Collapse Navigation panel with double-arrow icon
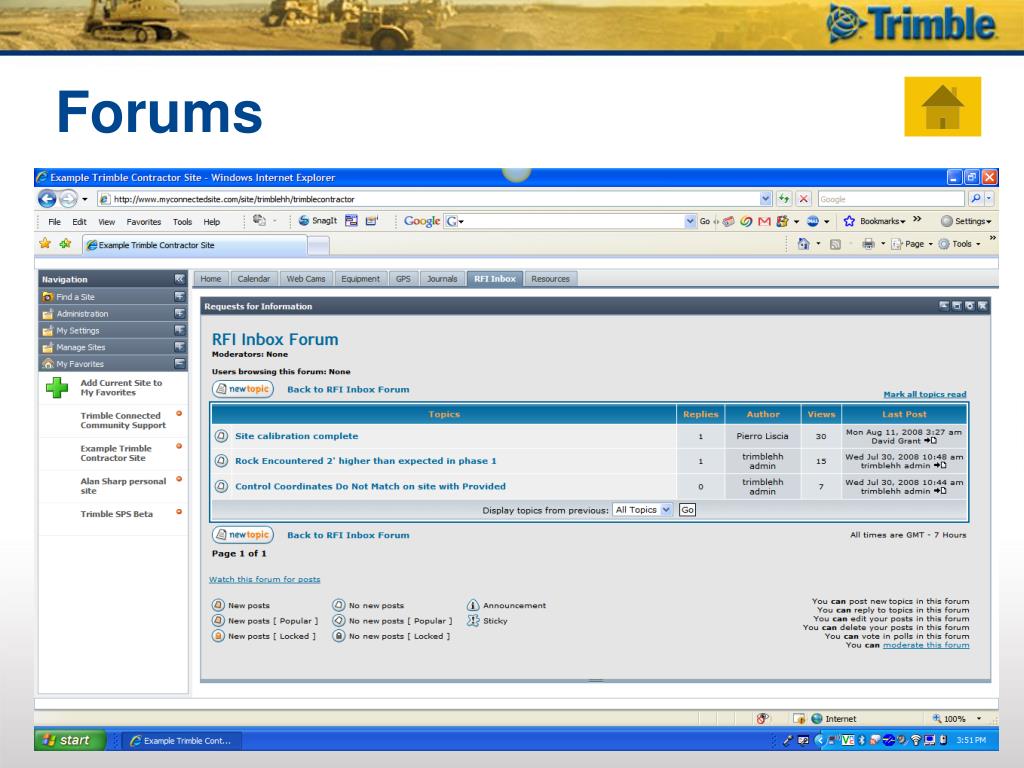 pos(180,279)
